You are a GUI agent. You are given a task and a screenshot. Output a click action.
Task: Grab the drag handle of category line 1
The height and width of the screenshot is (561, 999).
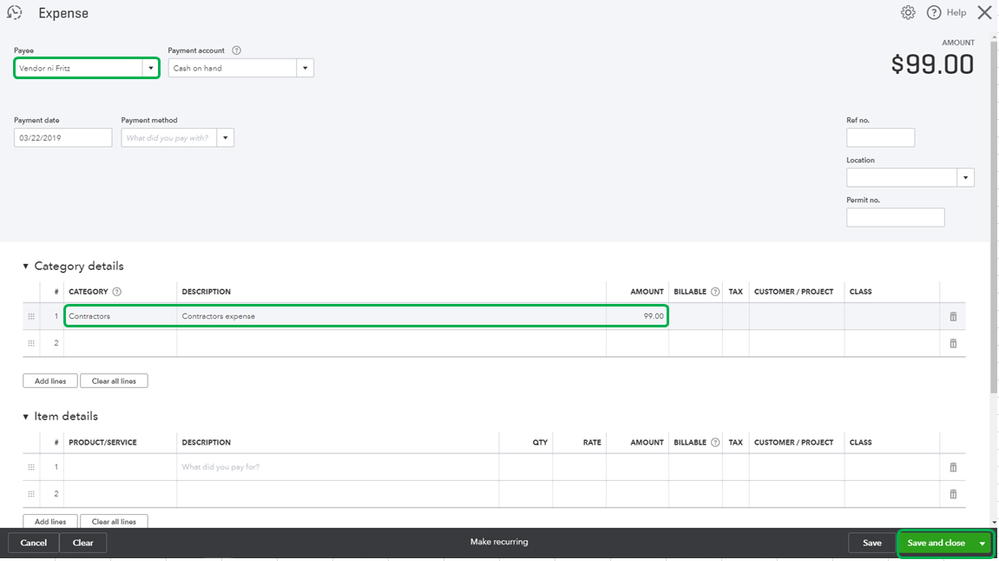(31, 317)
